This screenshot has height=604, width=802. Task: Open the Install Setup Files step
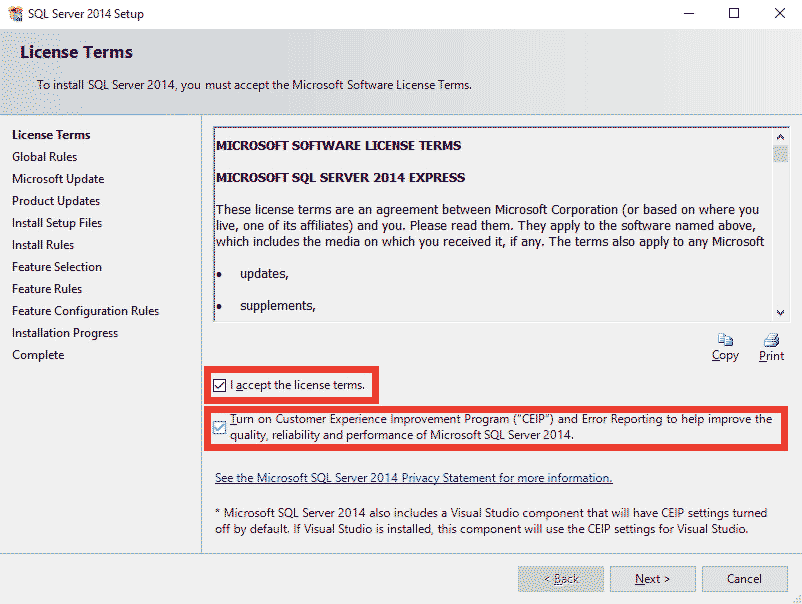[x=56, y=222]
